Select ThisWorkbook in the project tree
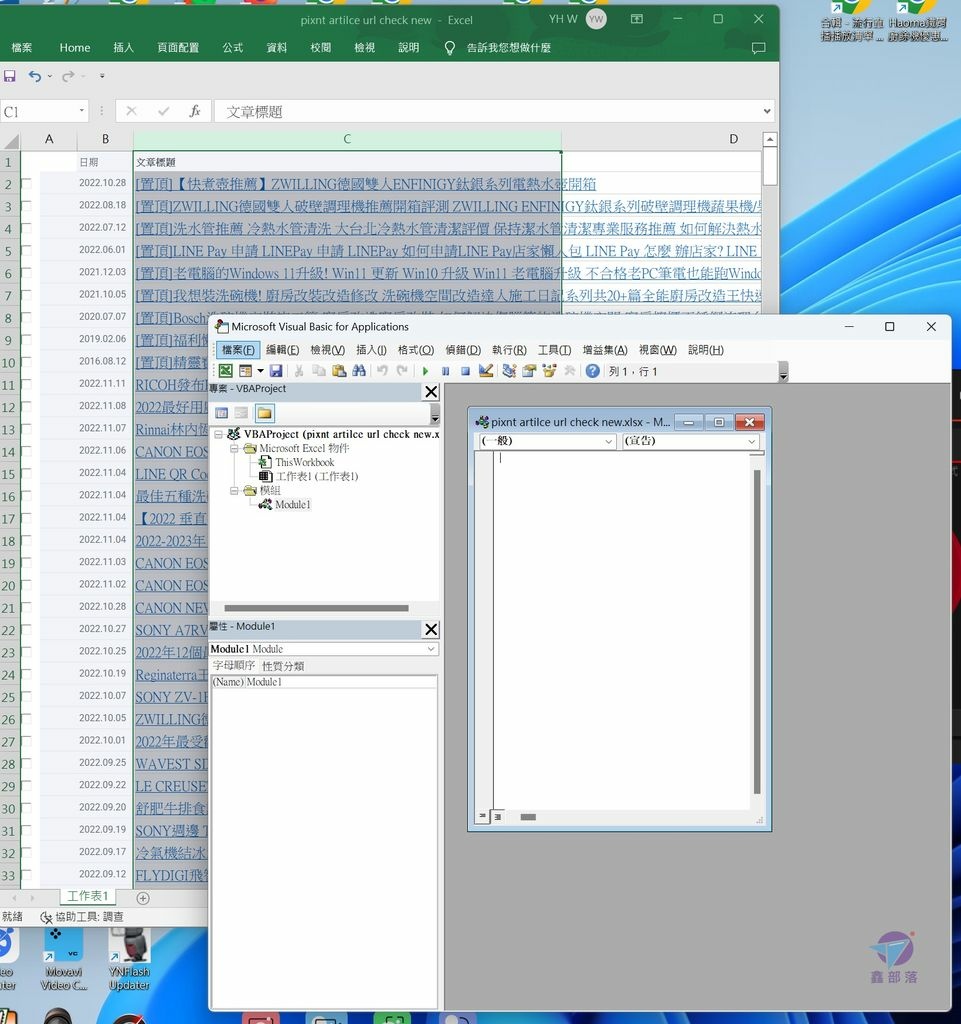Image resolution: width=961 pixels, height=1024 pixels. coord(304,462)
